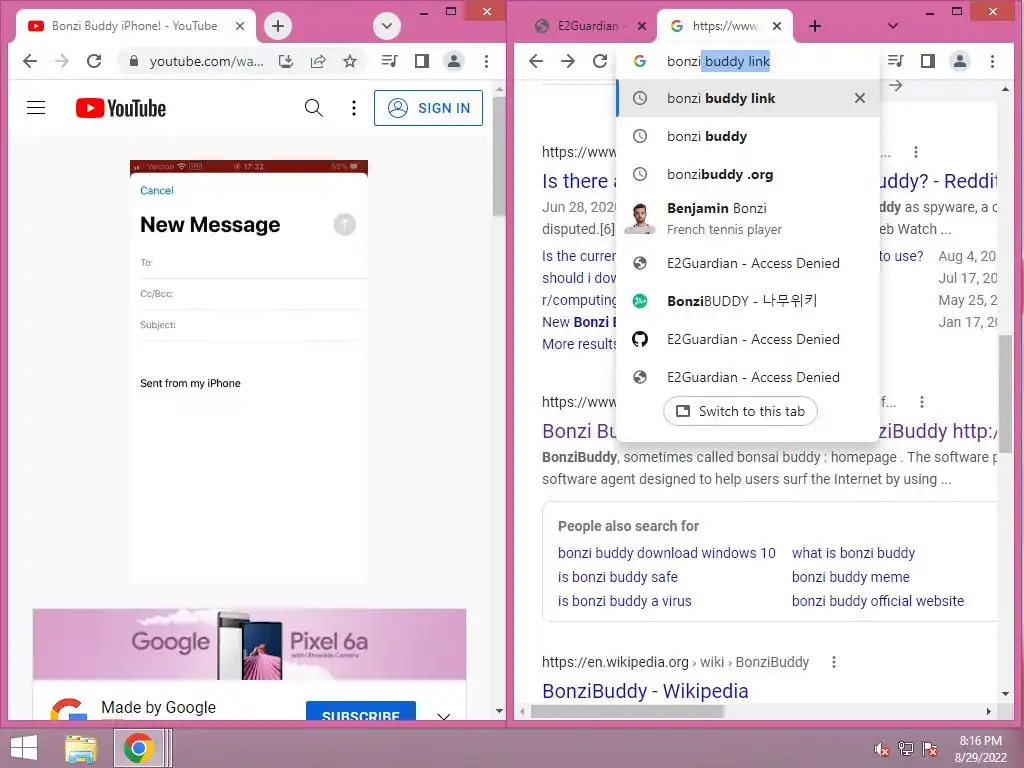
Task: Reload the Google search page
Action: pos(600,61)
